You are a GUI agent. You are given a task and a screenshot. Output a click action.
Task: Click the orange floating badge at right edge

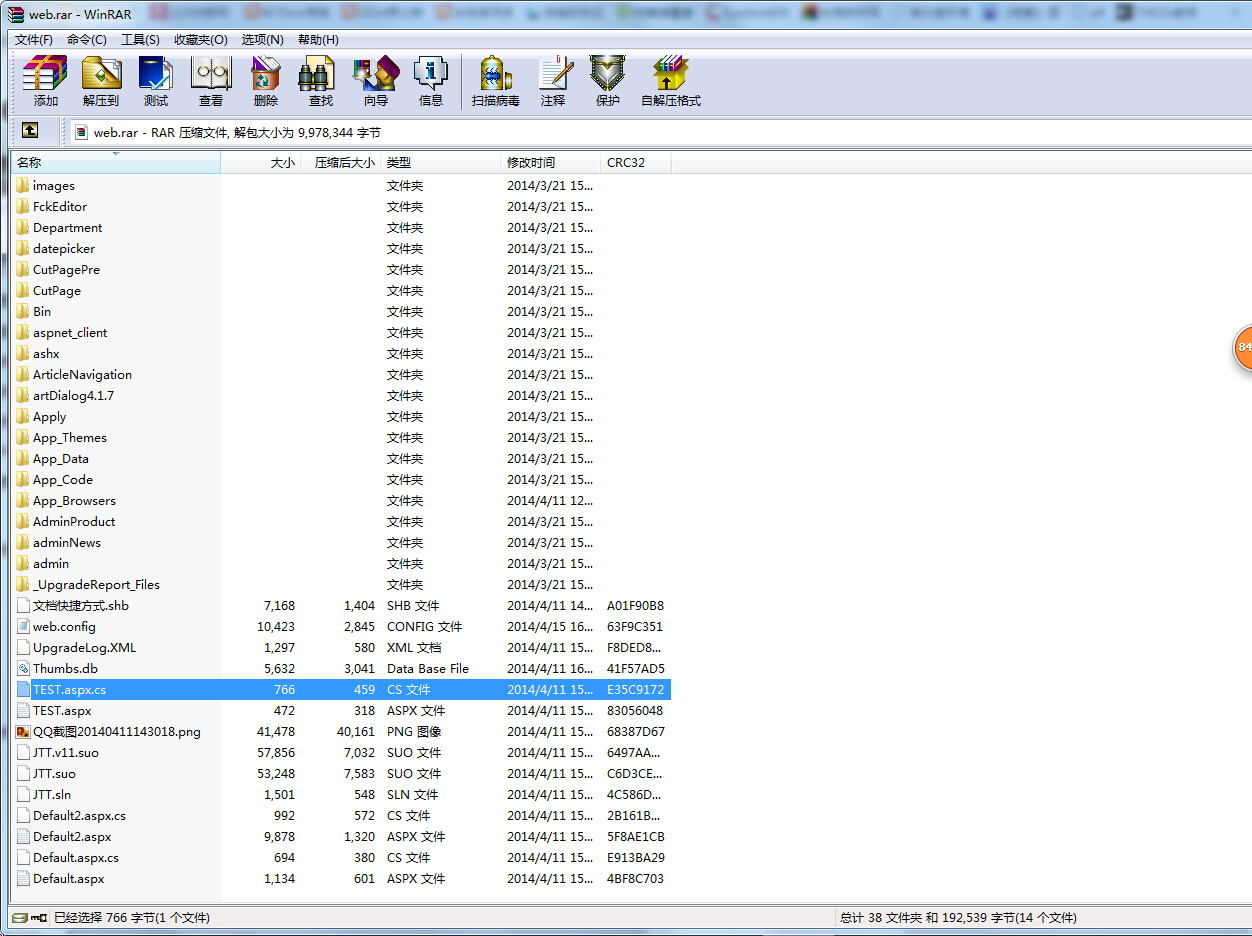[x=1243, y=347]
